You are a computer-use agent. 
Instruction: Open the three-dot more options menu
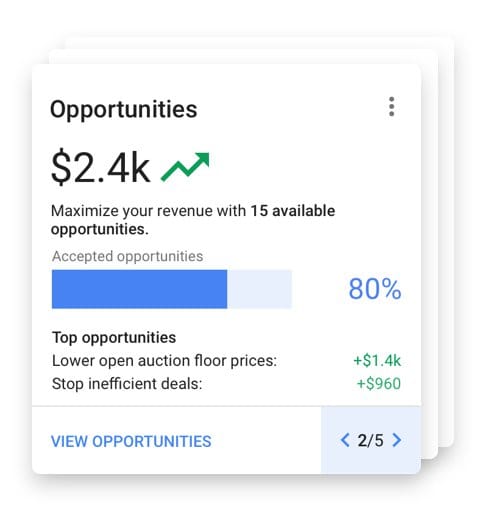click(391, 107)
